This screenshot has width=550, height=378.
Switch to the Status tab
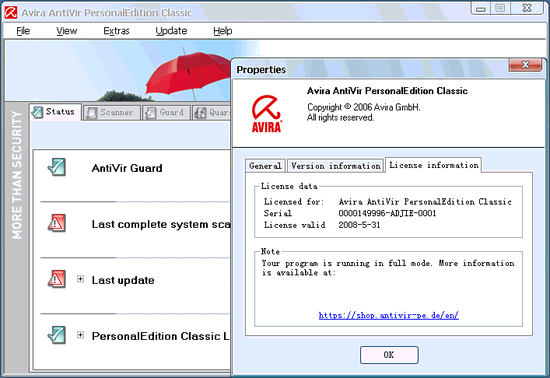(x=55, y=112)
